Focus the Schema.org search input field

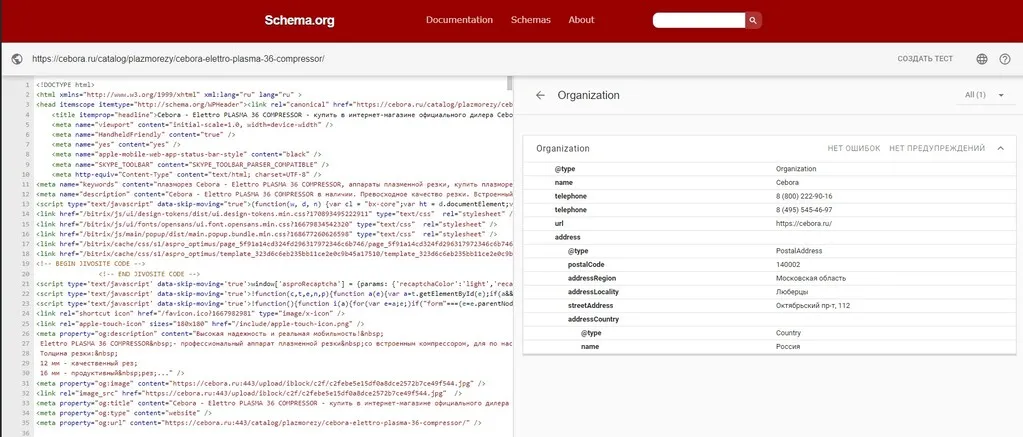(699, 20)
